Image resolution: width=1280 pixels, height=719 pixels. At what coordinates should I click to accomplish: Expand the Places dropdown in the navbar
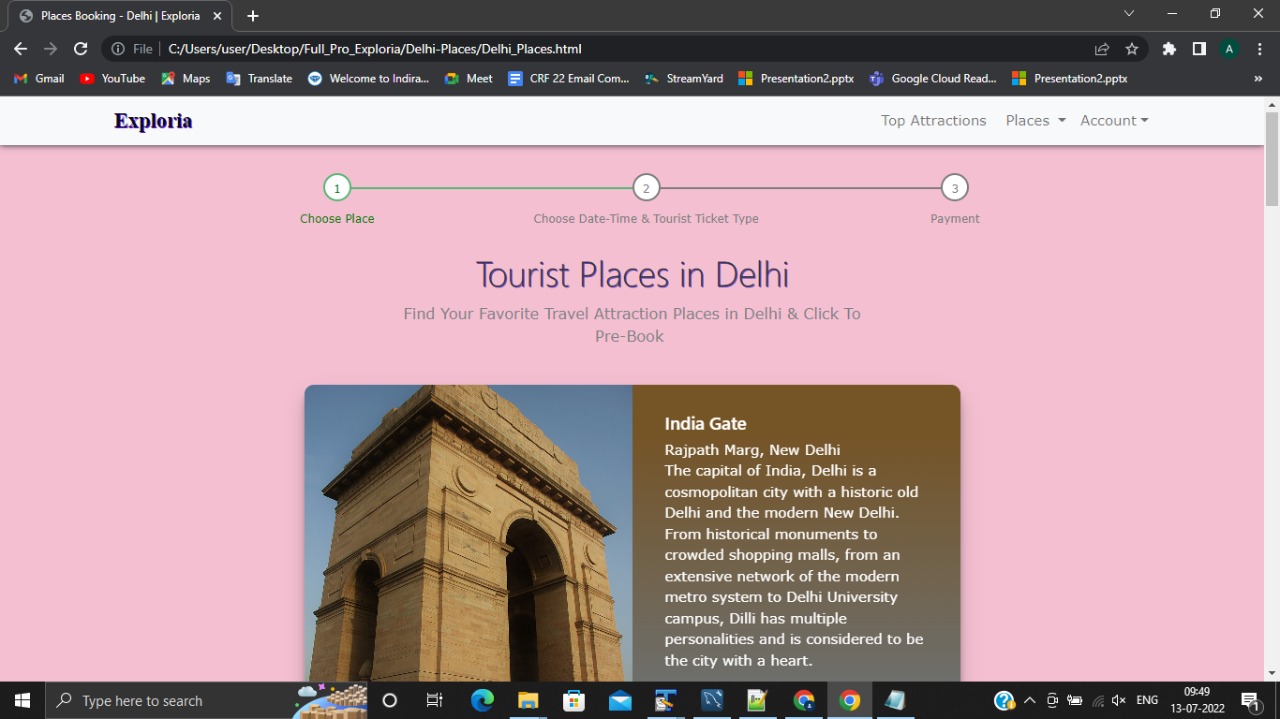[x=1035, y=120]
